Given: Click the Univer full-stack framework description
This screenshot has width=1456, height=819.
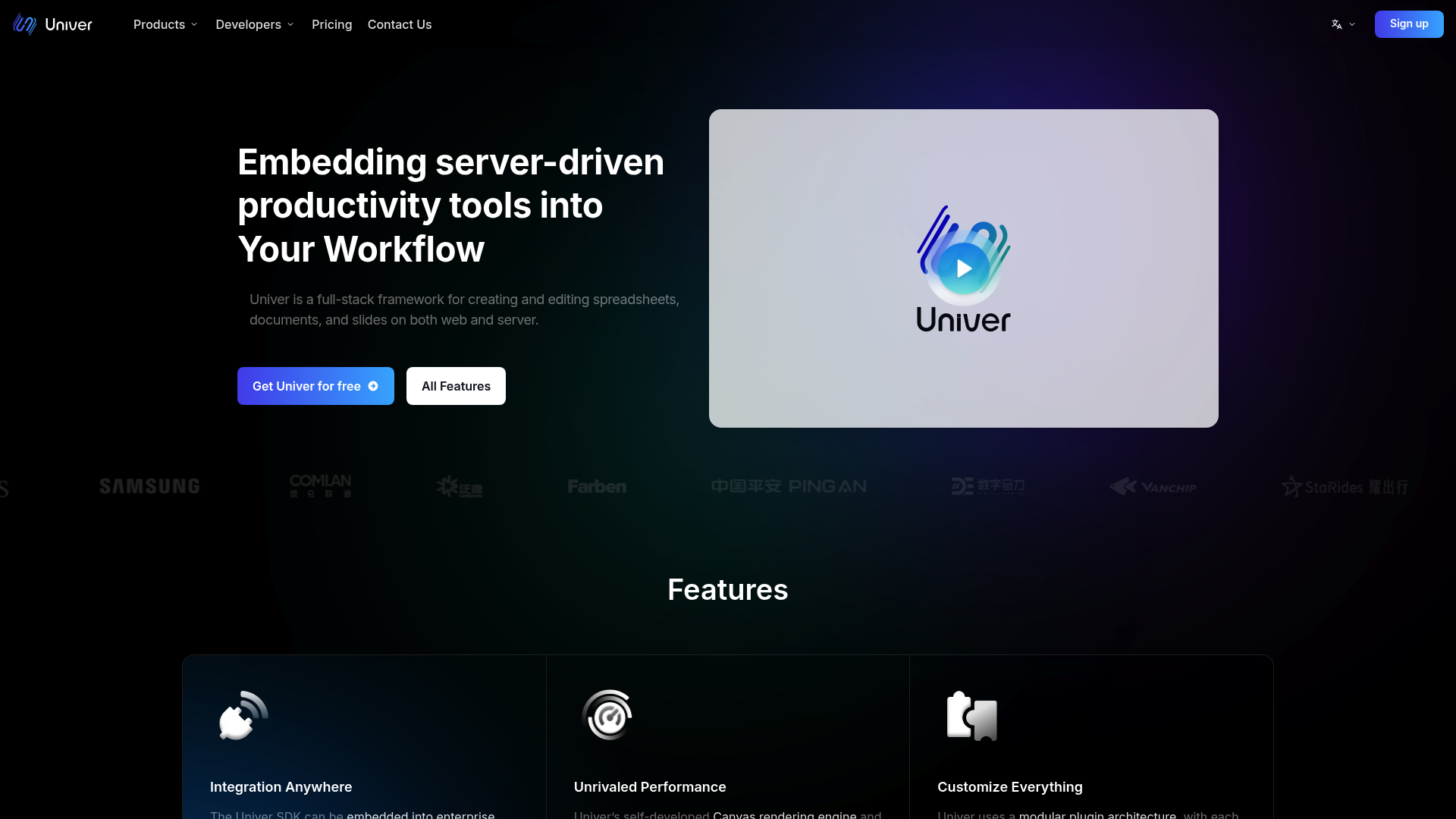Looking at the screenshot, I should (464, 310).
